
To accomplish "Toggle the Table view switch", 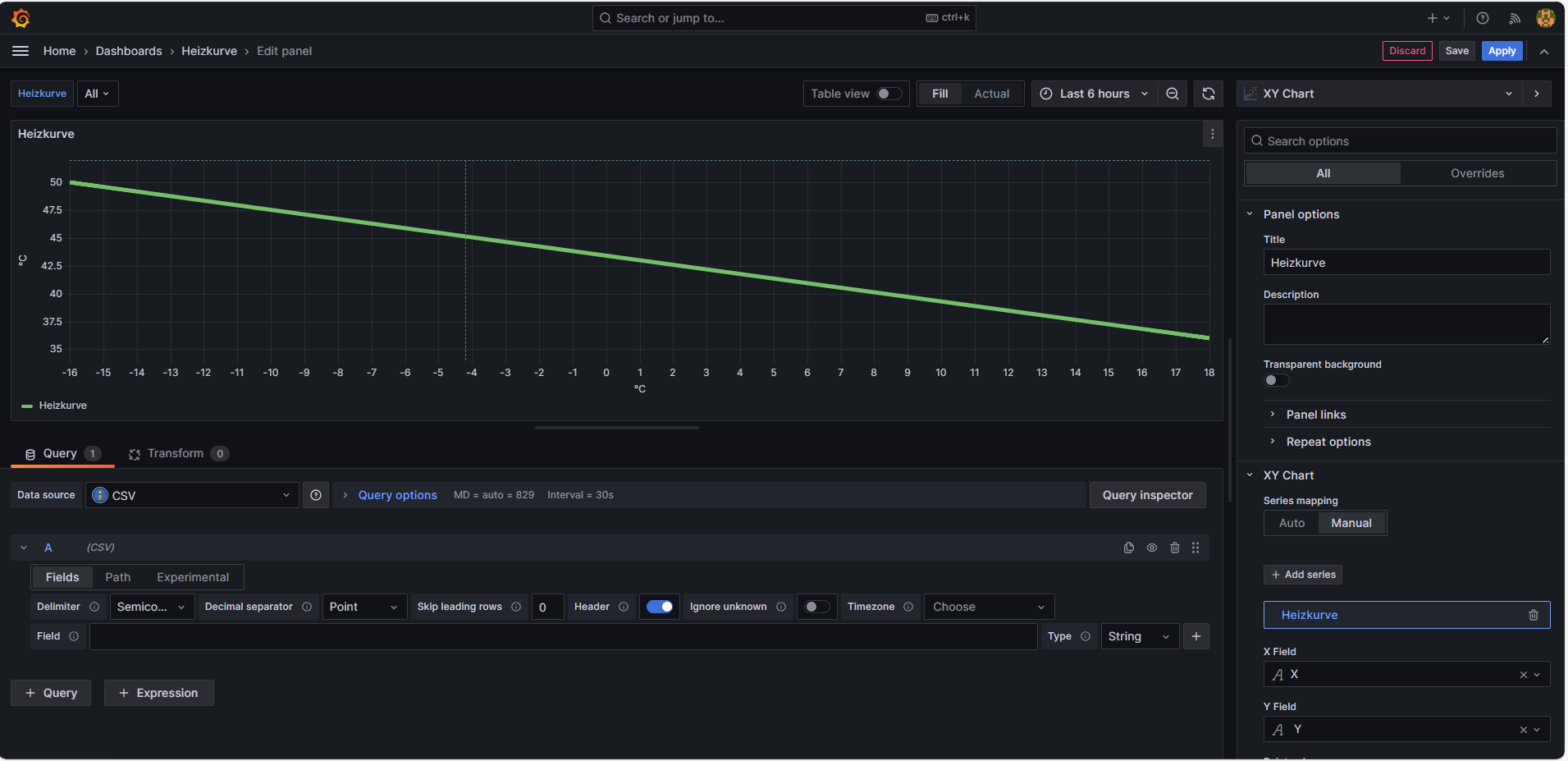I will tap(889, 94).
